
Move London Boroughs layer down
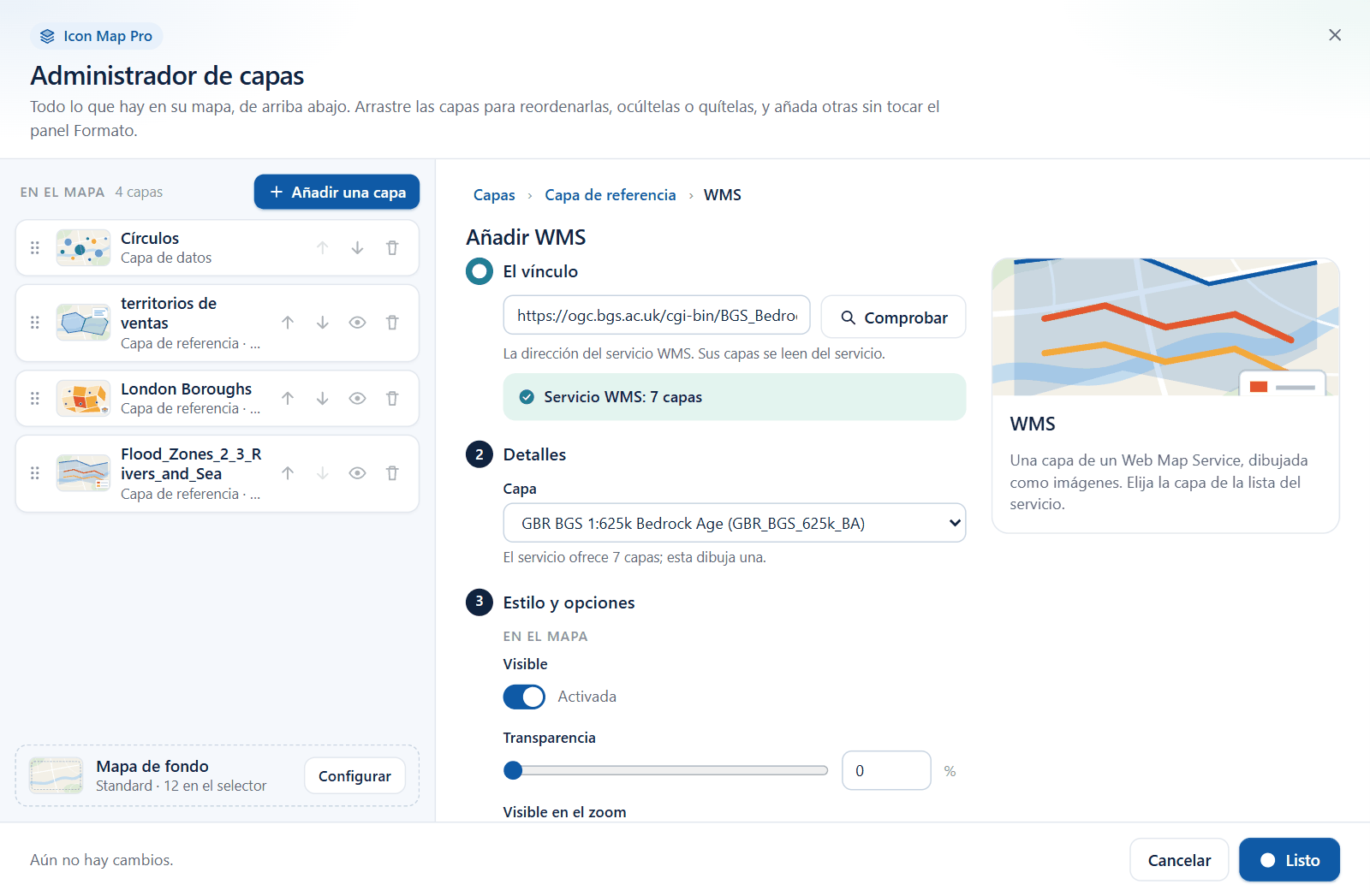pyautogui.click(x=322, y=398)
